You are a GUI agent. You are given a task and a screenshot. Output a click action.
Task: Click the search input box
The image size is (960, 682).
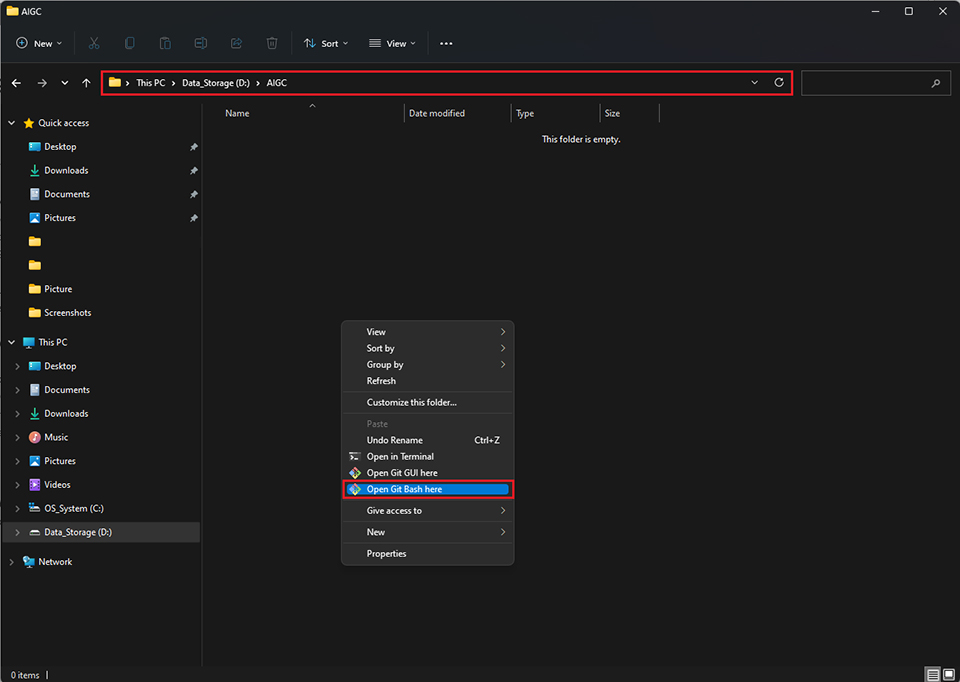(x=868, y=83)
